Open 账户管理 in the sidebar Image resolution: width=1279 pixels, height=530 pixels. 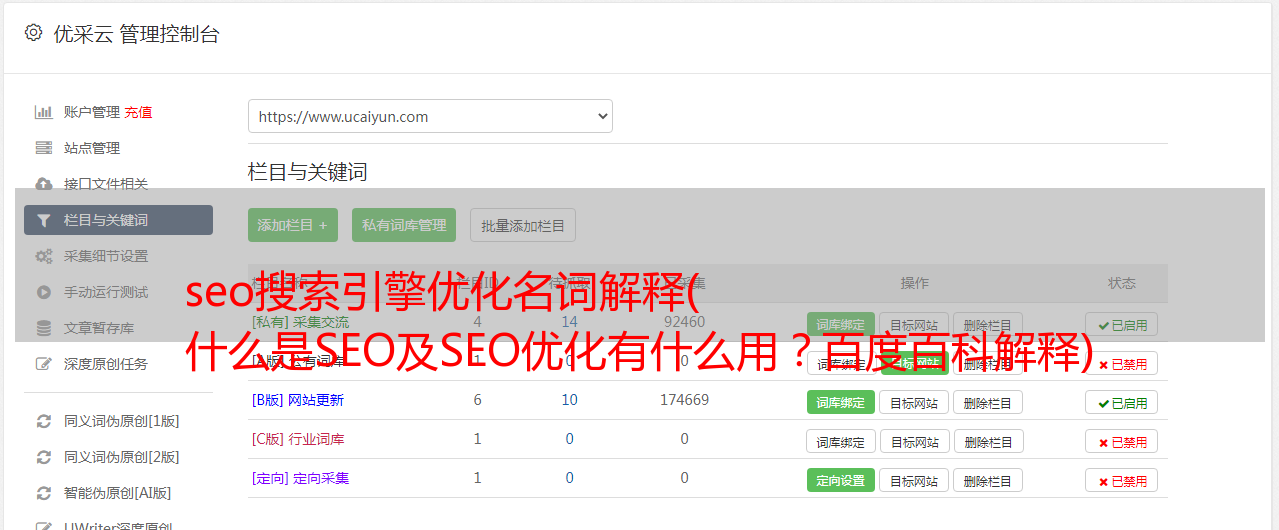click(92, 112)
